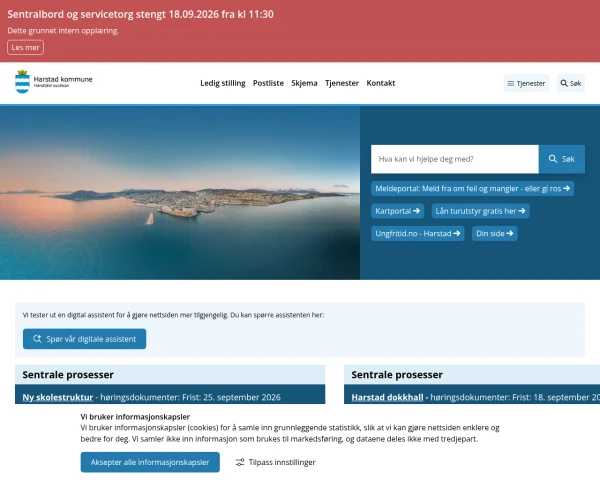Open the Din side shortcut

[494, 233]
